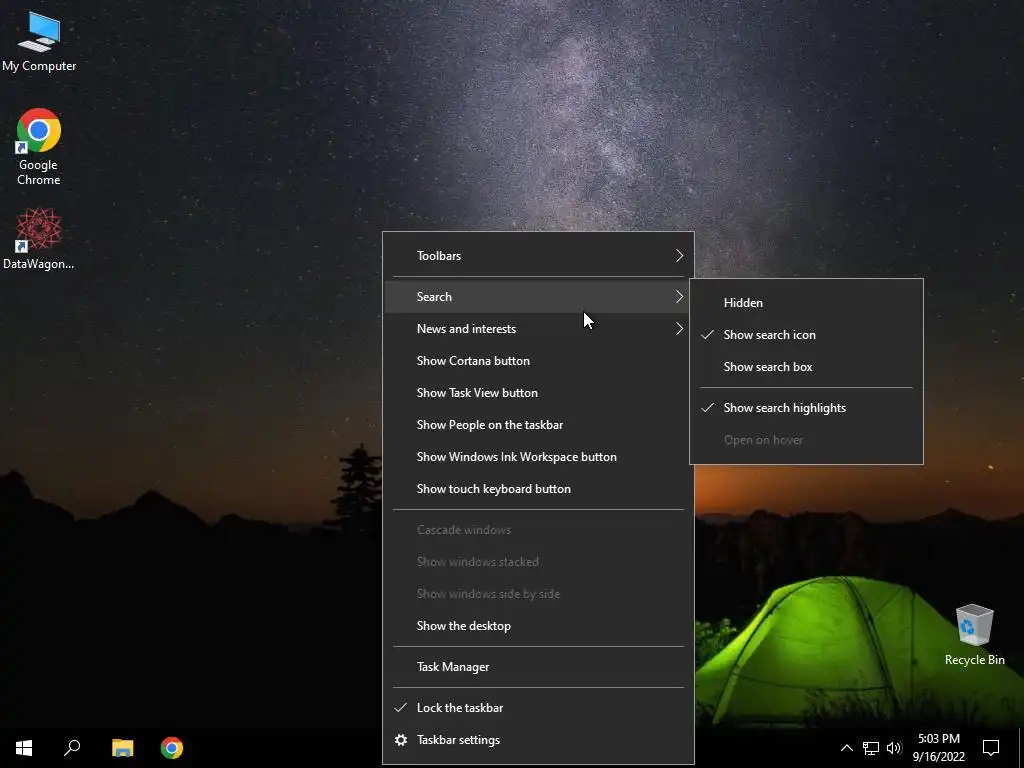Open the My Computer desktop icon
Screen dimensions: 1024x768
(39, 40)
